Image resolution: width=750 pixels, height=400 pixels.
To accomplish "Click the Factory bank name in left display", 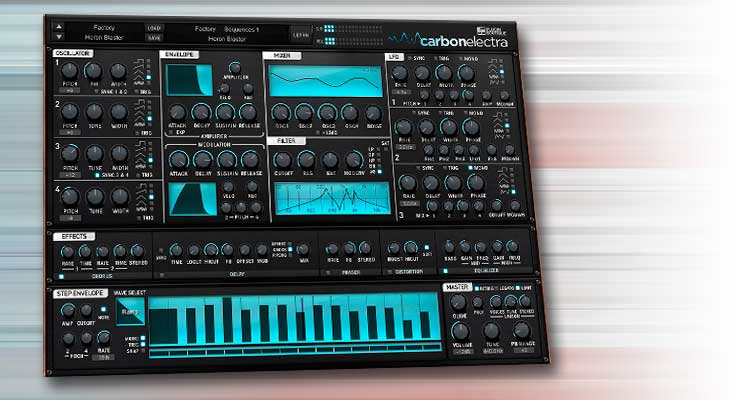I will coord(104,28).
